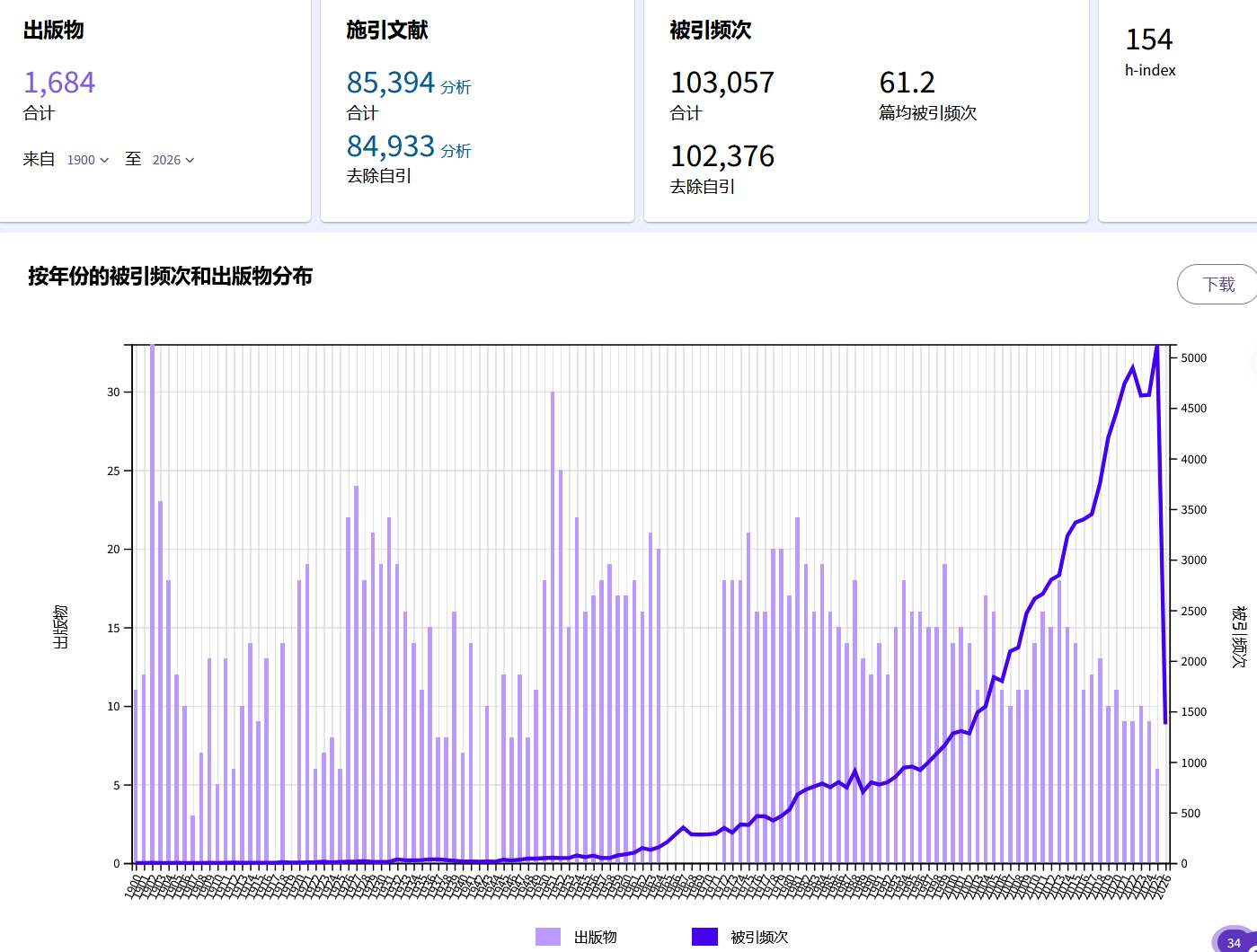Toggle the 被引频次 series legend label
This screenshot has width=1257, height=952.
coord(758,937)
